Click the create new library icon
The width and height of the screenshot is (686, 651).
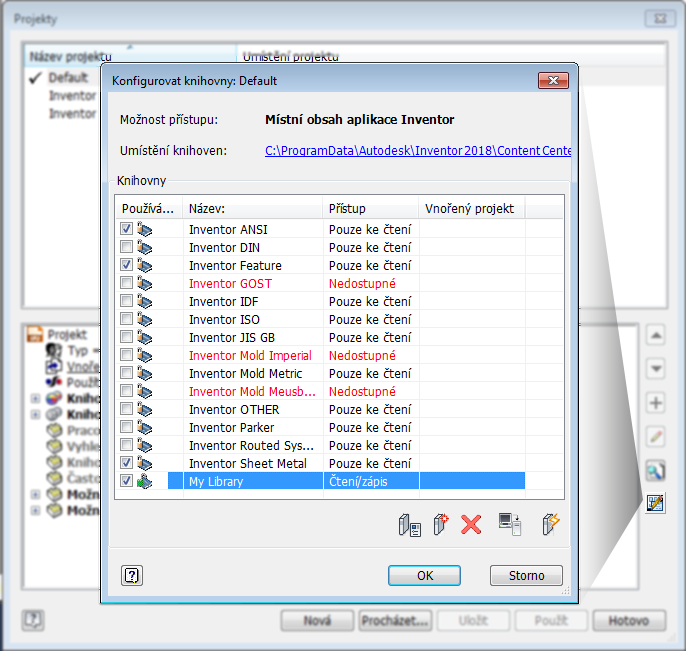coord(441,524)
